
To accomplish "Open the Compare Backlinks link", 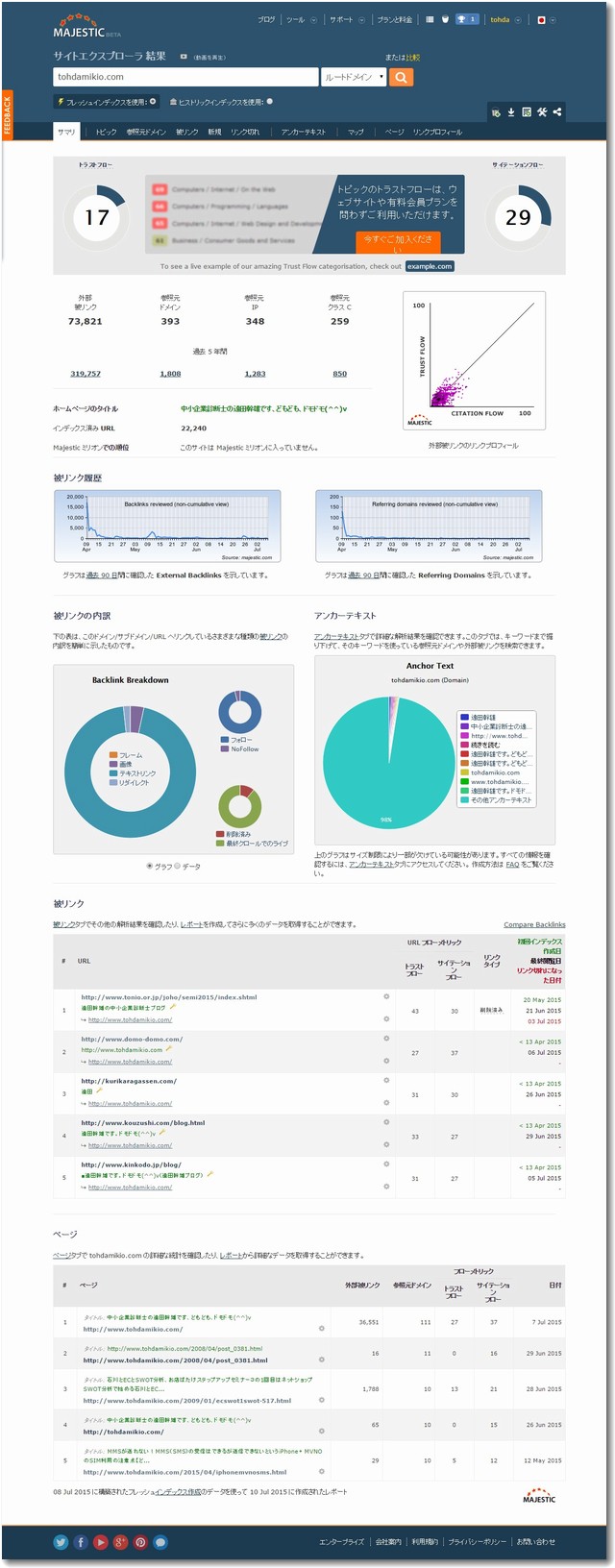I will 534,924.
